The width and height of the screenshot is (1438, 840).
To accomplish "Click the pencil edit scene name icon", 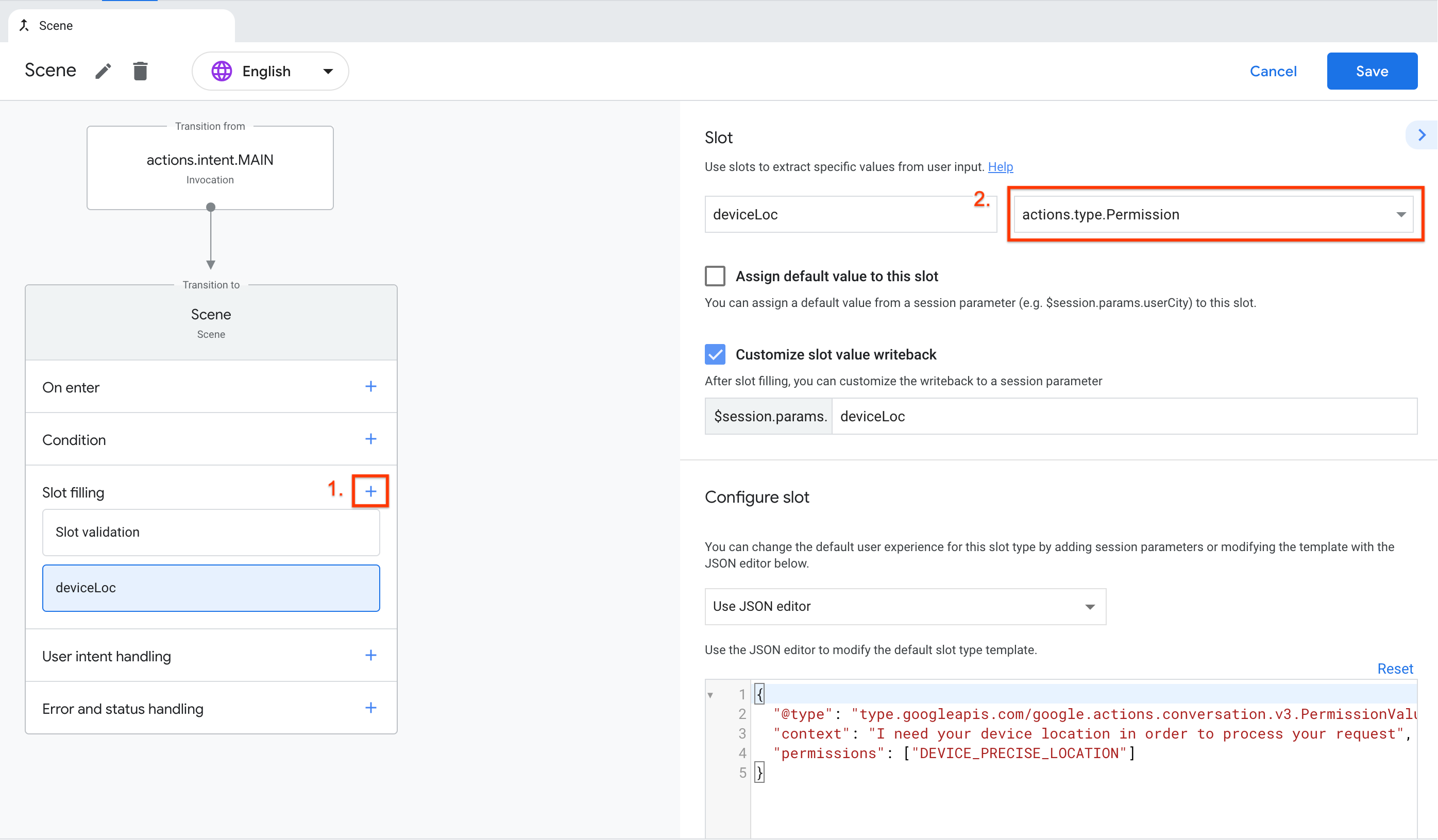I will [x=103, y=71].
